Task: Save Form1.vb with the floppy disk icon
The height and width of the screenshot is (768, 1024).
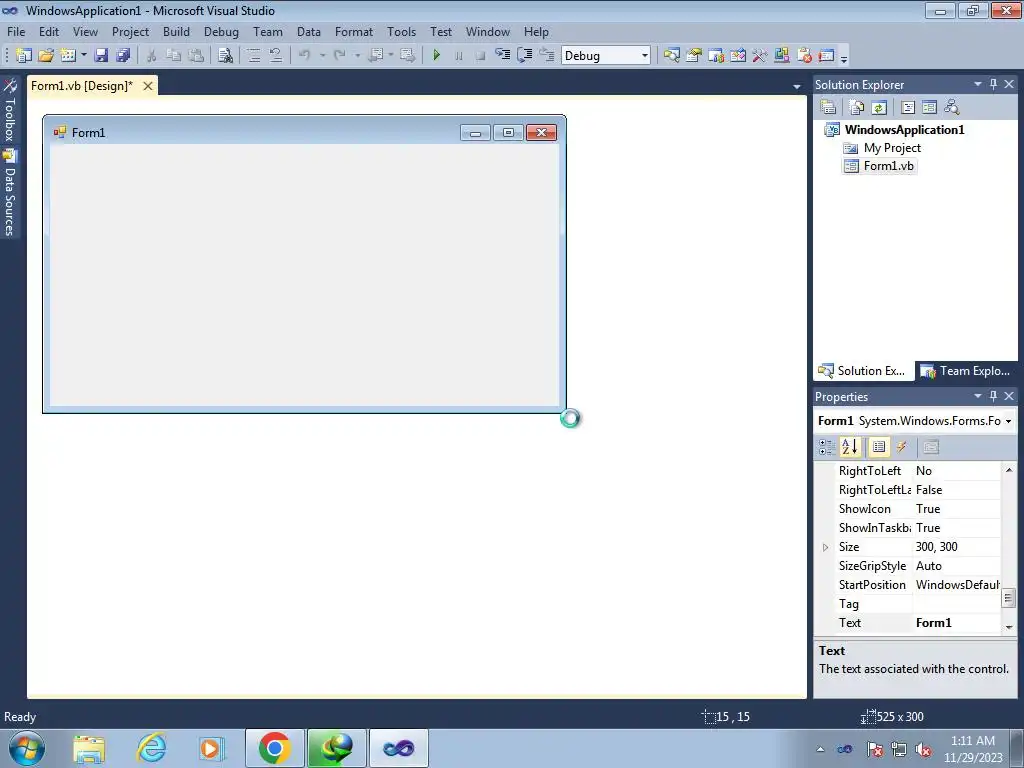Action: [101, 56]
